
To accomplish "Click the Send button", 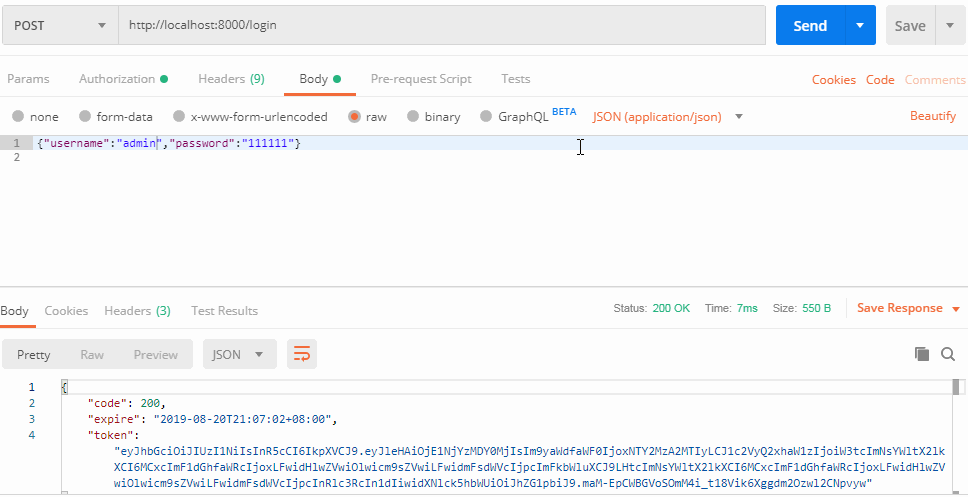I will (x=810, y=25).
